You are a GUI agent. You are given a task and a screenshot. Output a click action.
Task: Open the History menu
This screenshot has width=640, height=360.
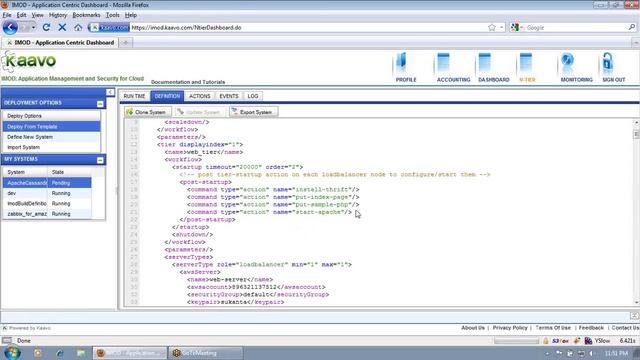click(x=58, y=15)
